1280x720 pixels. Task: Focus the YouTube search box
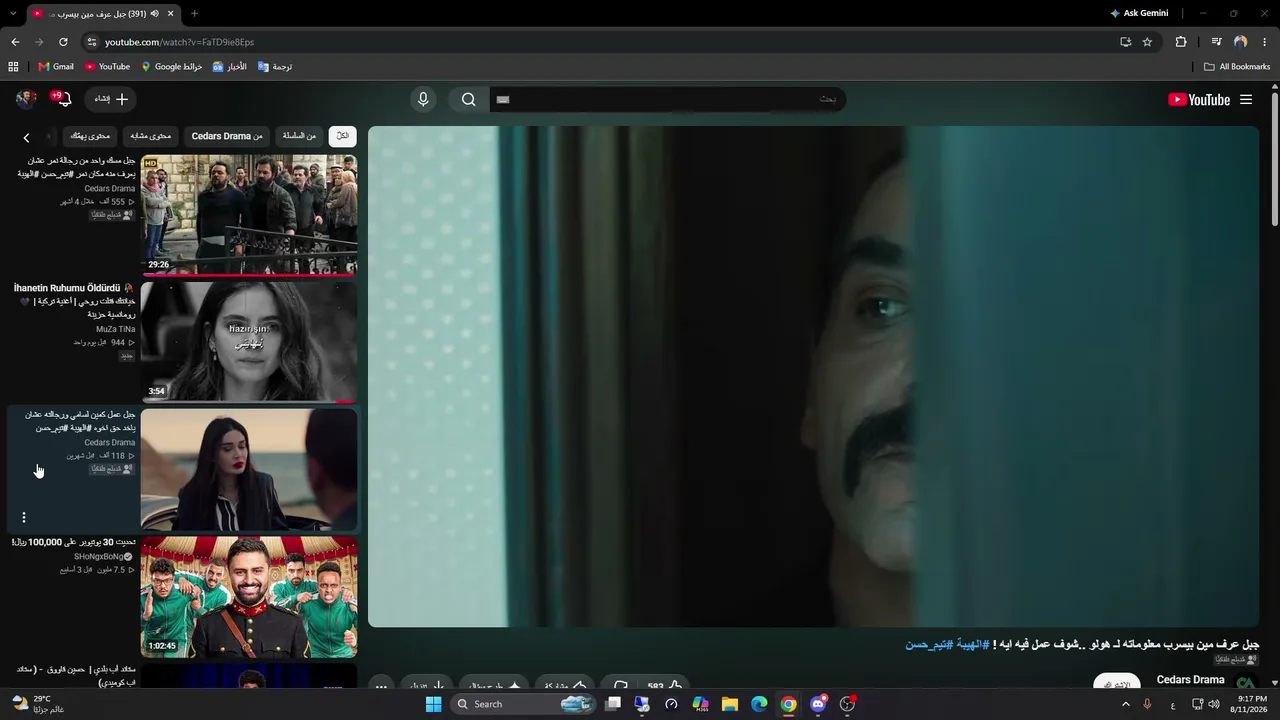(x=667, y=99)
